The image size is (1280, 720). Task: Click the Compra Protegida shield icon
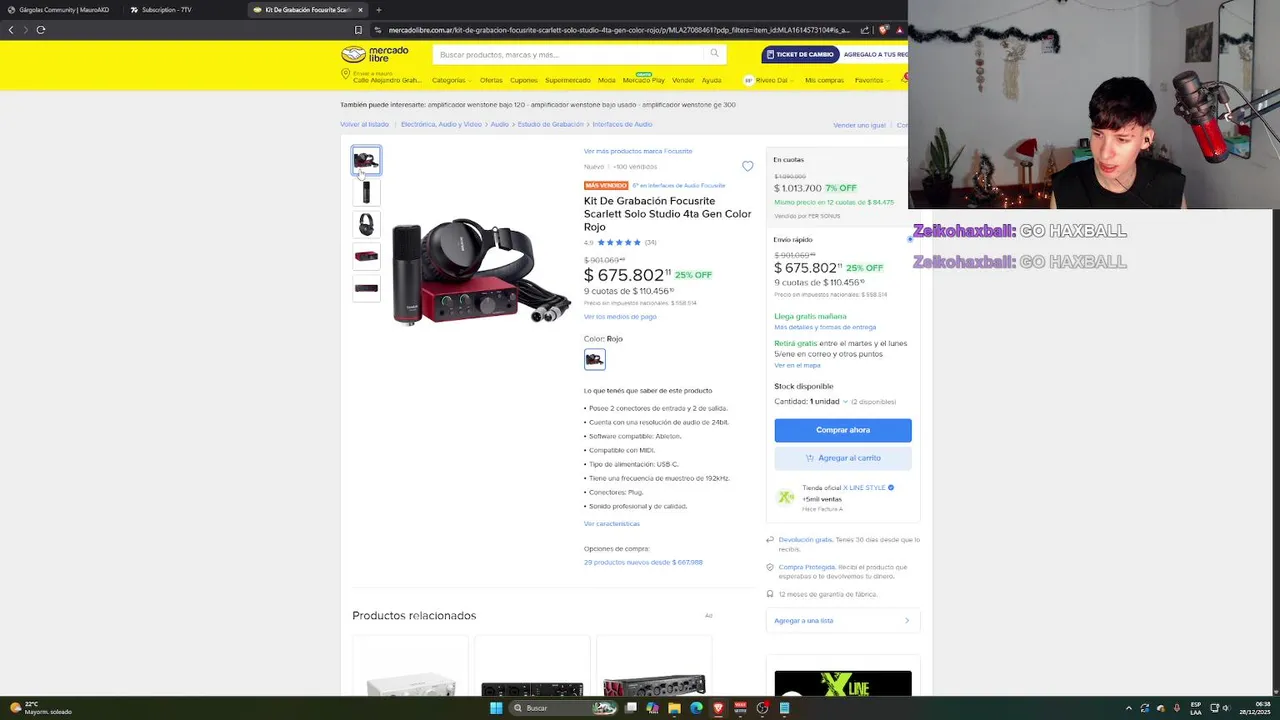tap(770, 567)
